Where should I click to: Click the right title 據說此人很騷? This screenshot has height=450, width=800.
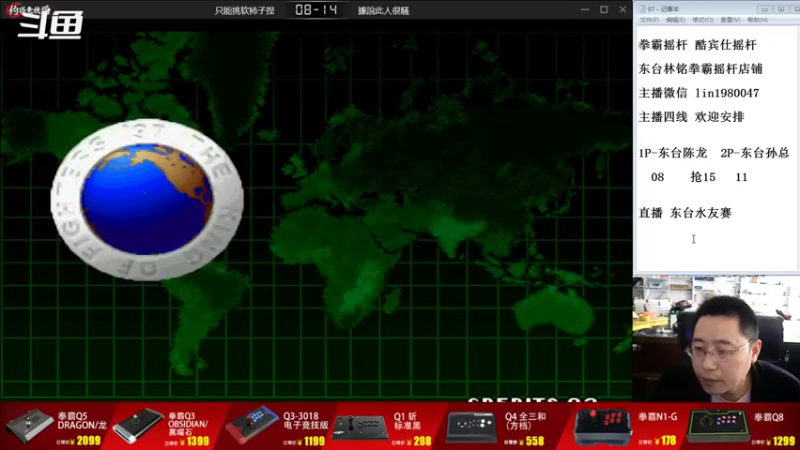383,11
